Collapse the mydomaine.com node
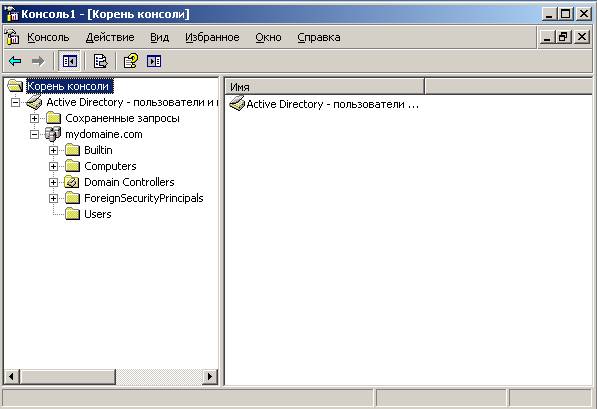The width and height of the screenshot is (597, 409). tap(34, 134)
